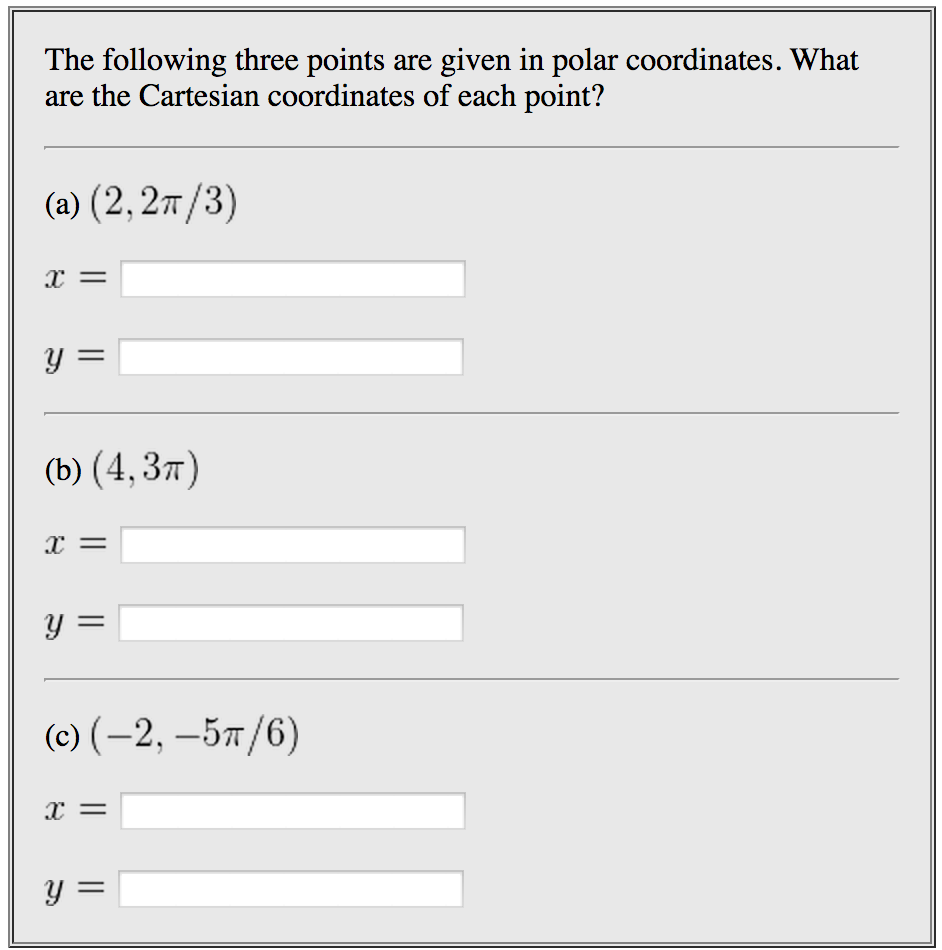
Task: Click the part (a) label
Action: (x=60, y=203)
